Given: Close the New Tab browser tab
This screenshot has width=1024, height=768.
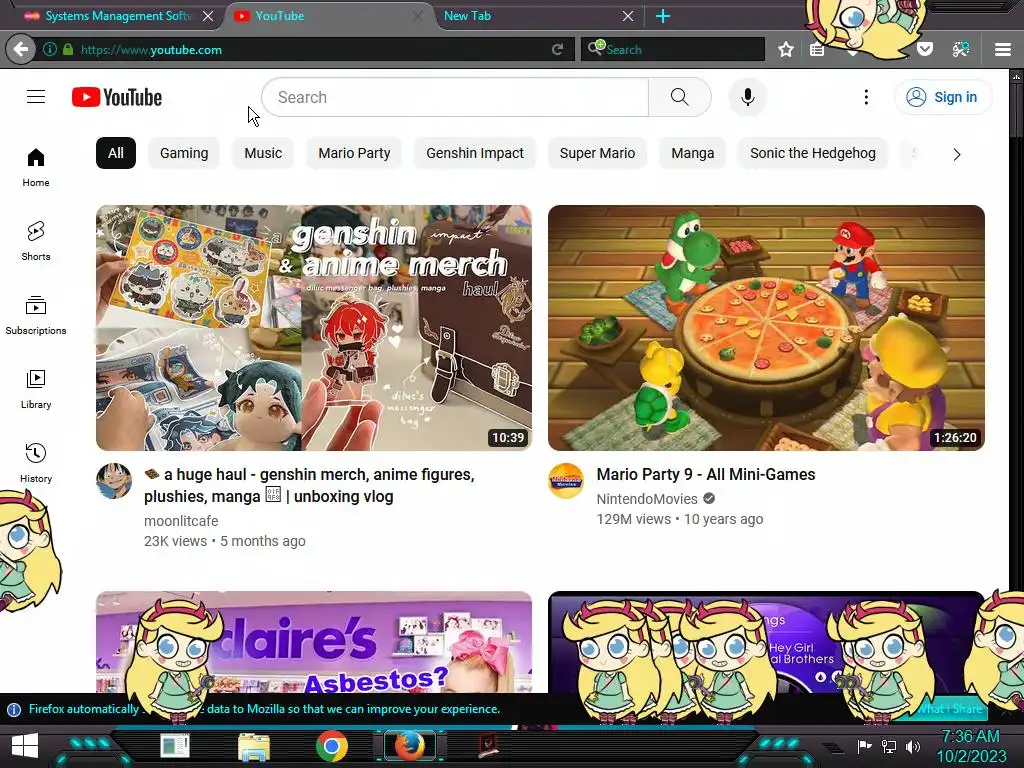Looking at the screenshot, I should coord(628,16).
